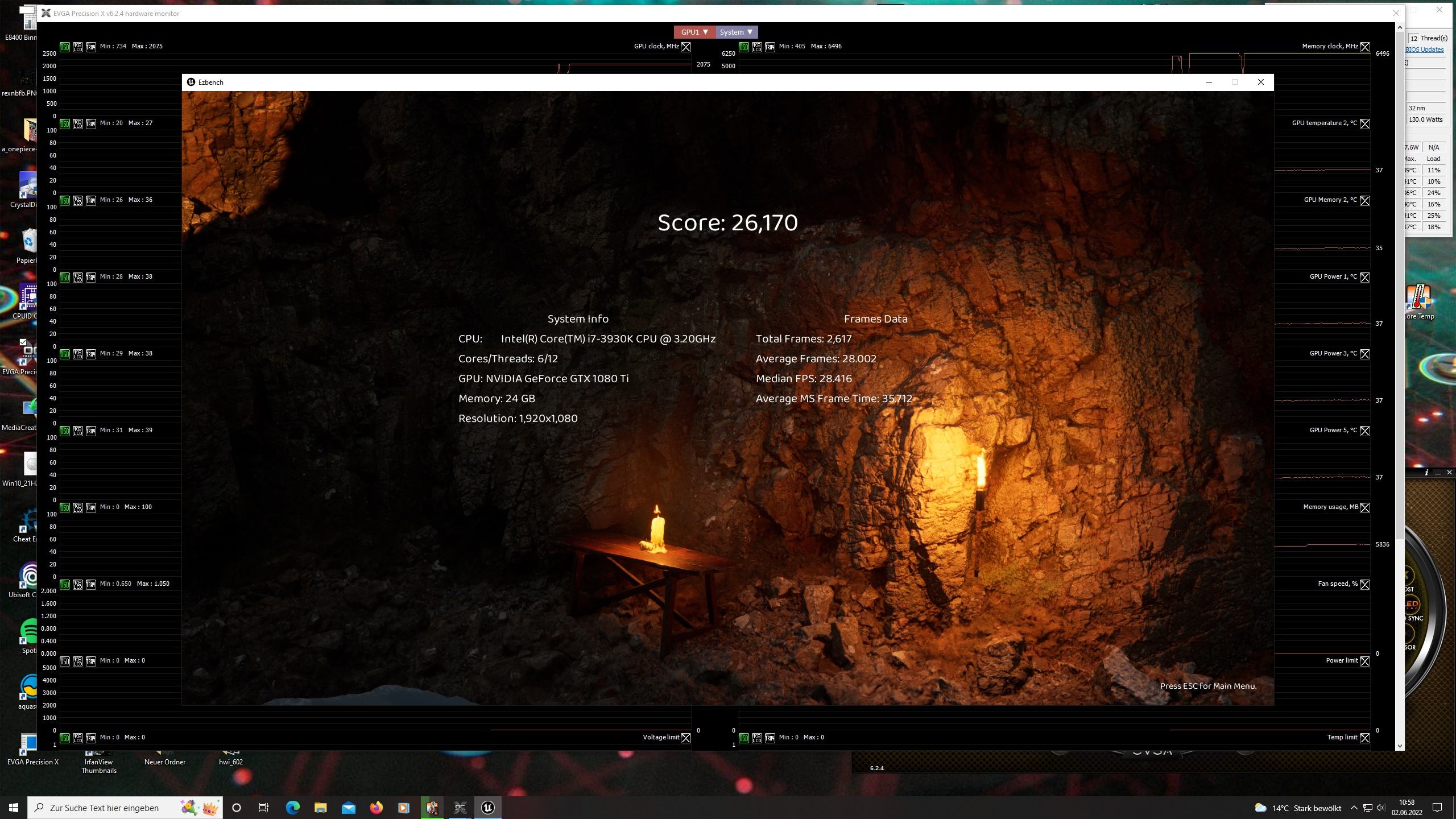This screenshot has height=819, width=1456.
Task: Open the Core Temp desktop shortcut
Action: tap(1420, 302)
